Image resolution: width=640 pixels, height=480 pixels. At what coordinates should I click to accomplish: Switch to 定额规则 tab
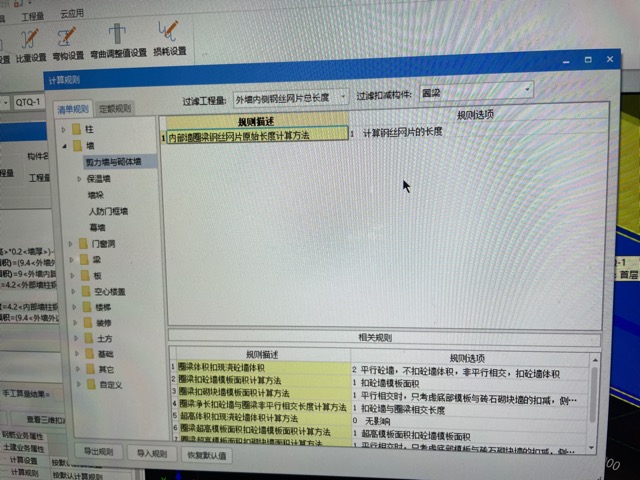click(115, 109)
